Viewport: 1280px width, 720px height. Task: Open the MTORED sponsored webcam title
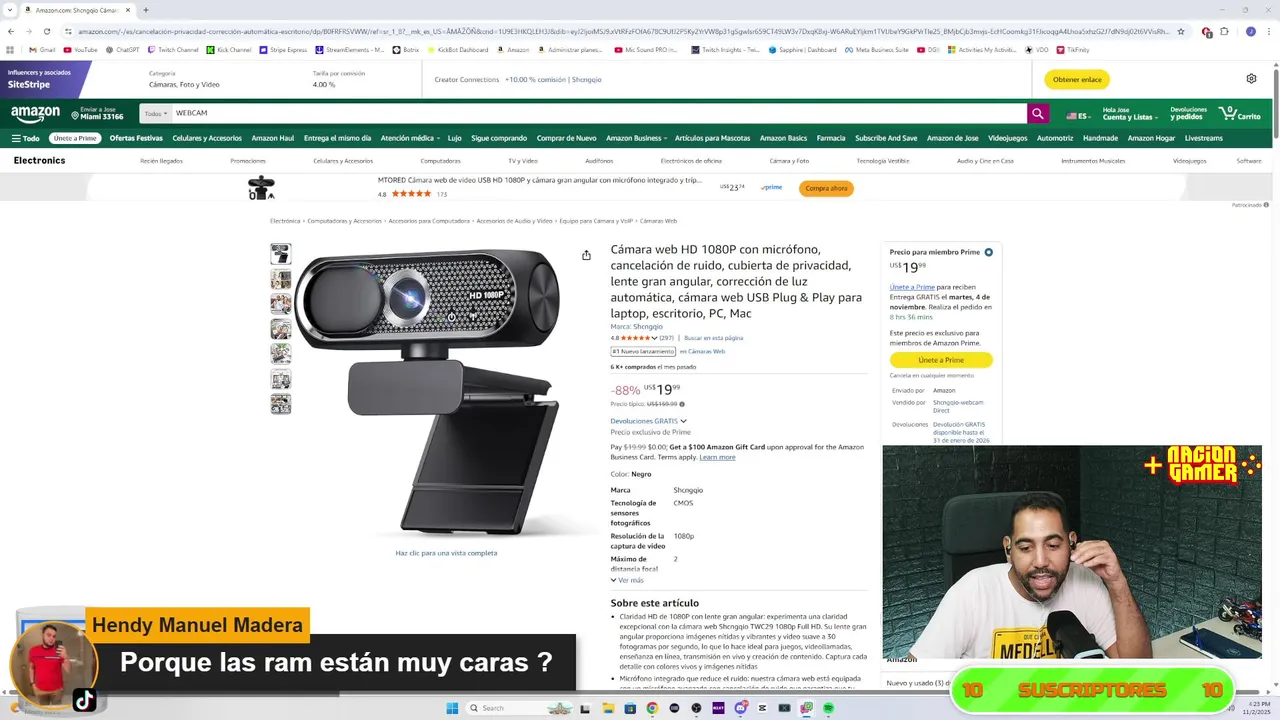click(539, 181)
